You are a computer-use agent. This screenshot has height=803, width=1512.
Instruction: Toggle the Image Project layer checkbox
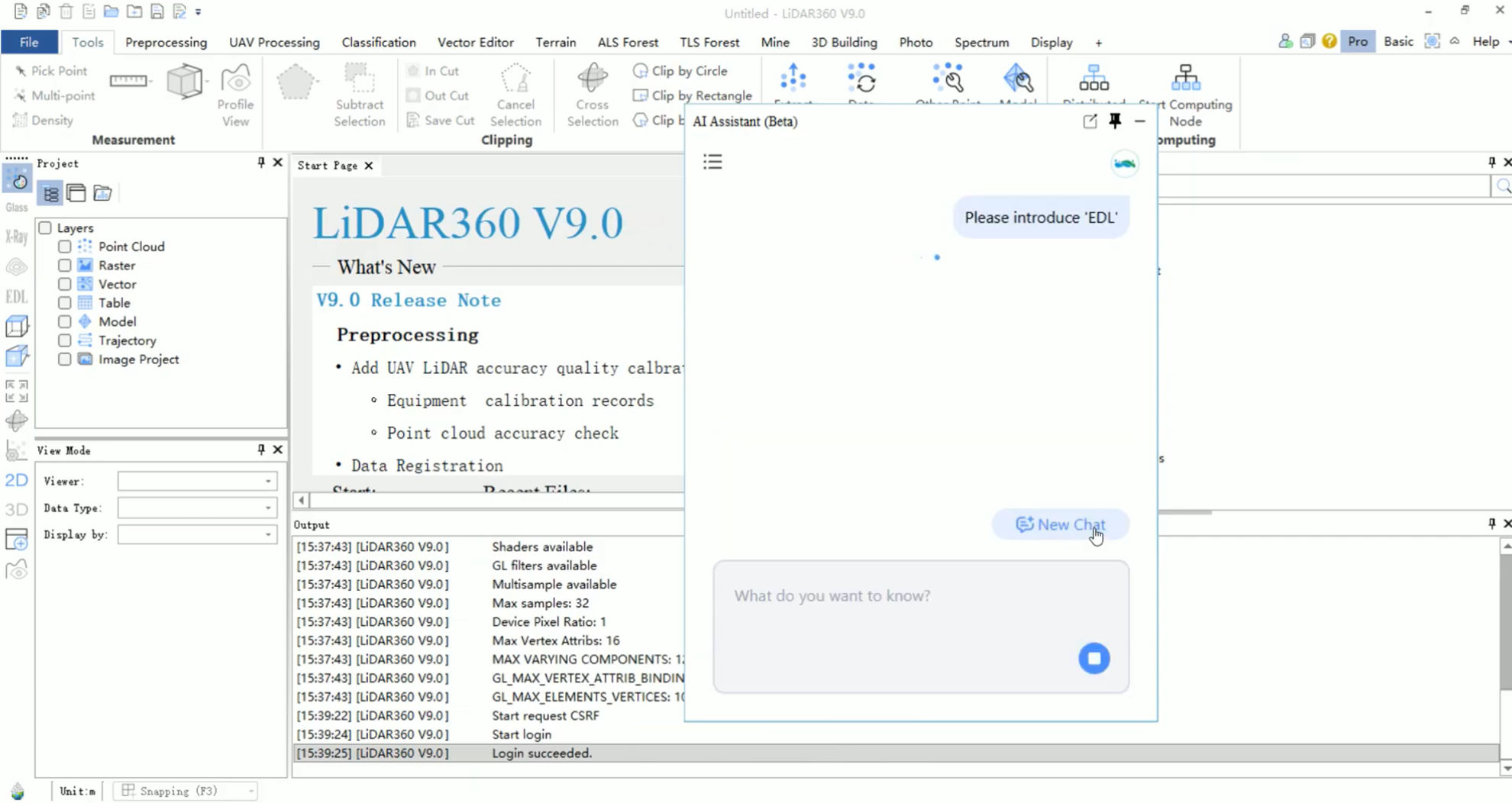[64, 360]
